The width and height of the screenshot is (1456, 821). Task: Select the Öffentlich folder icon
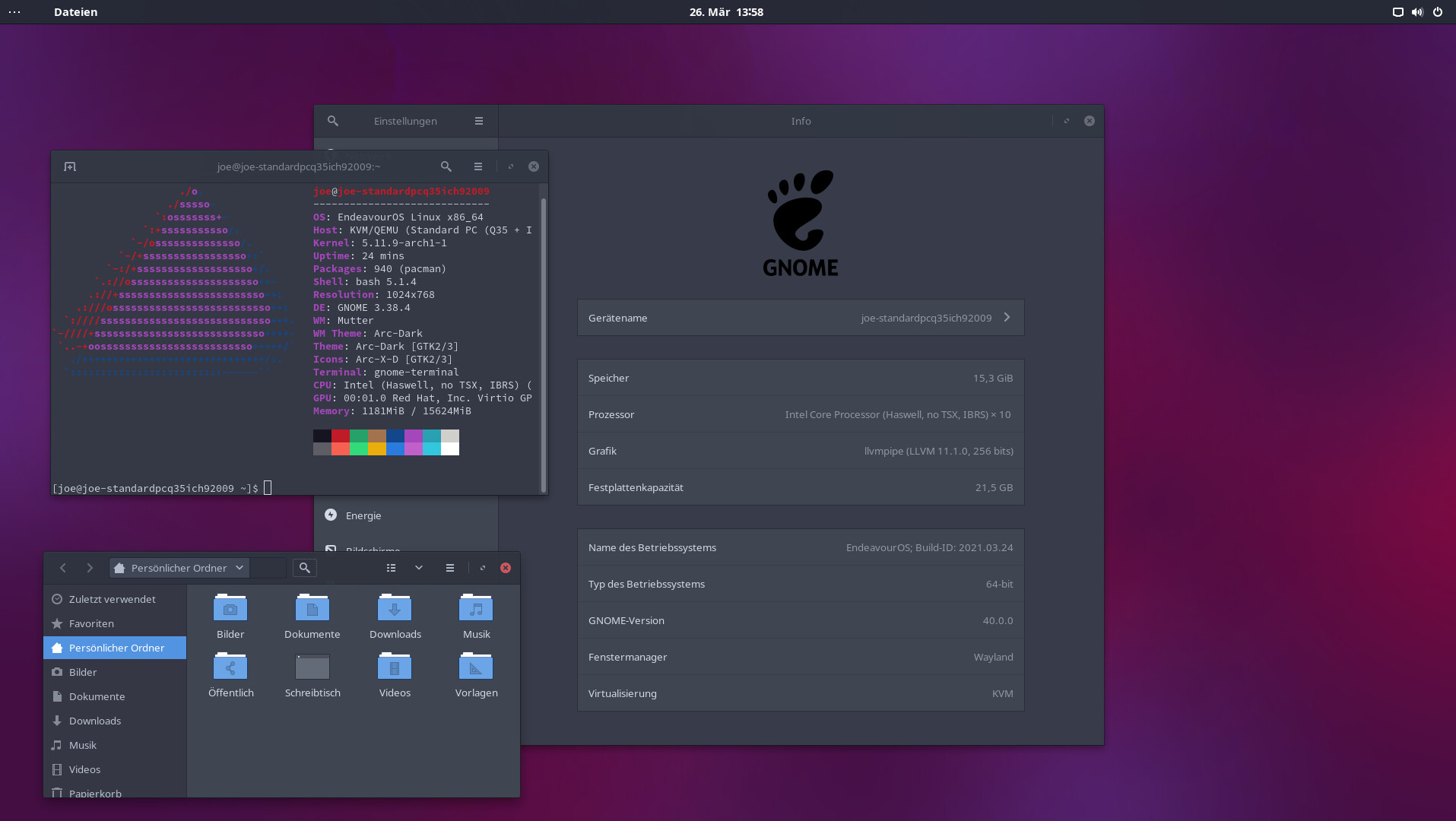click(230, 666)
